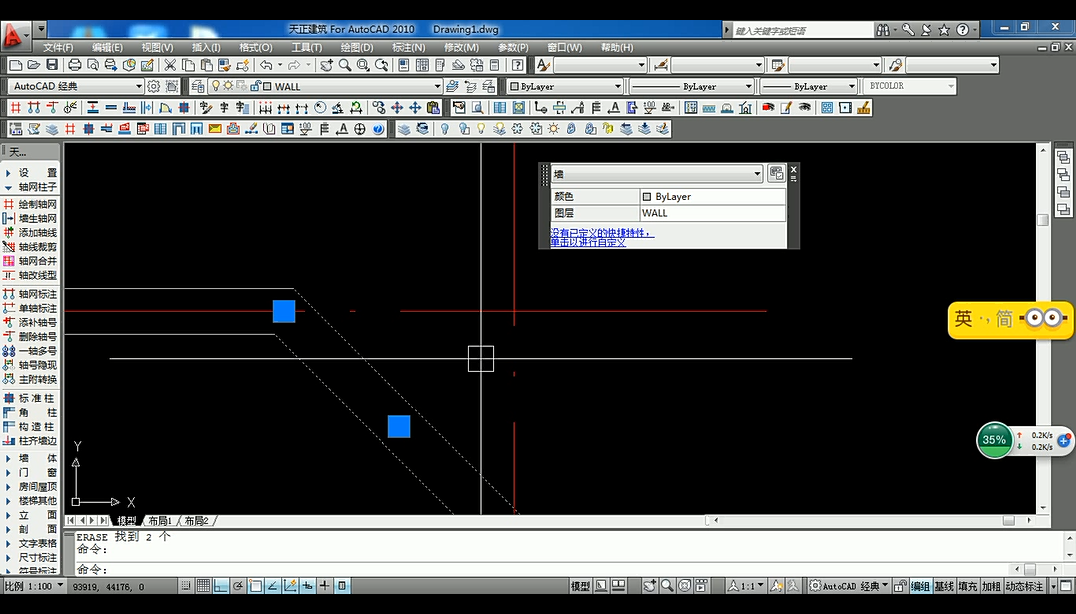Open the 绘图(D) menu
1076x614 pixels.
click(357, 47)
